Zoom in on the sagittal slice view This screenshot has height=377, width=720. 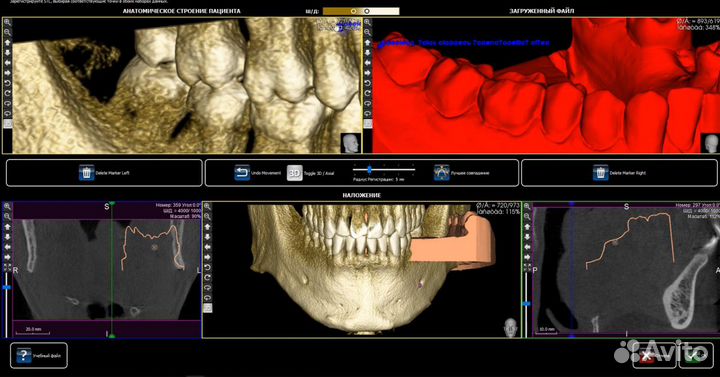(x=527, y=207)
